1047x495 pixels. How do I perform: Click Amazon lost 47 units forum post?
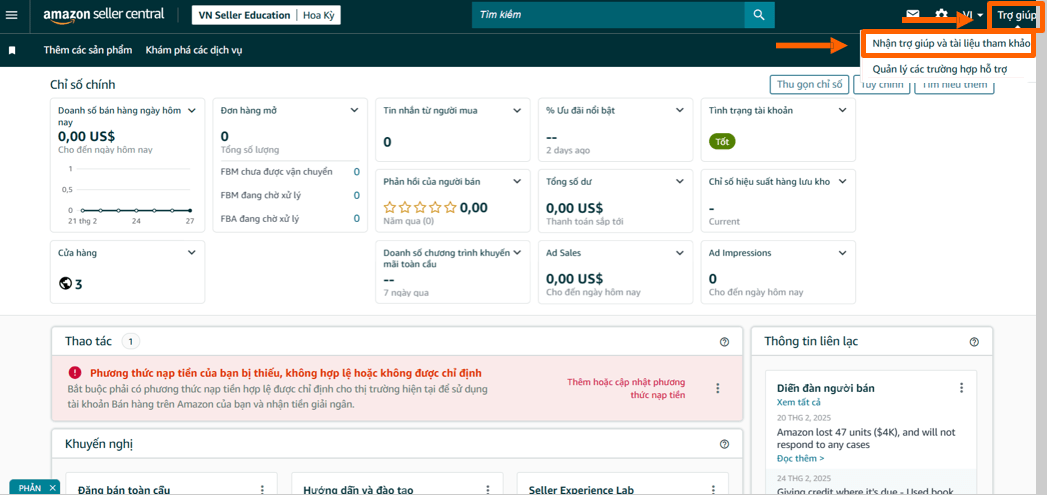tap(866, 438)
